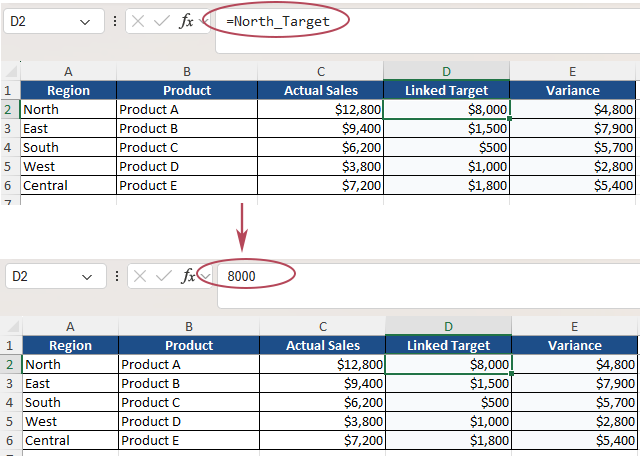Image resolution: width=640 pixels, height=456 pixels.
Task: Select column C header in top sheet
Action: (x=321, y=71)
